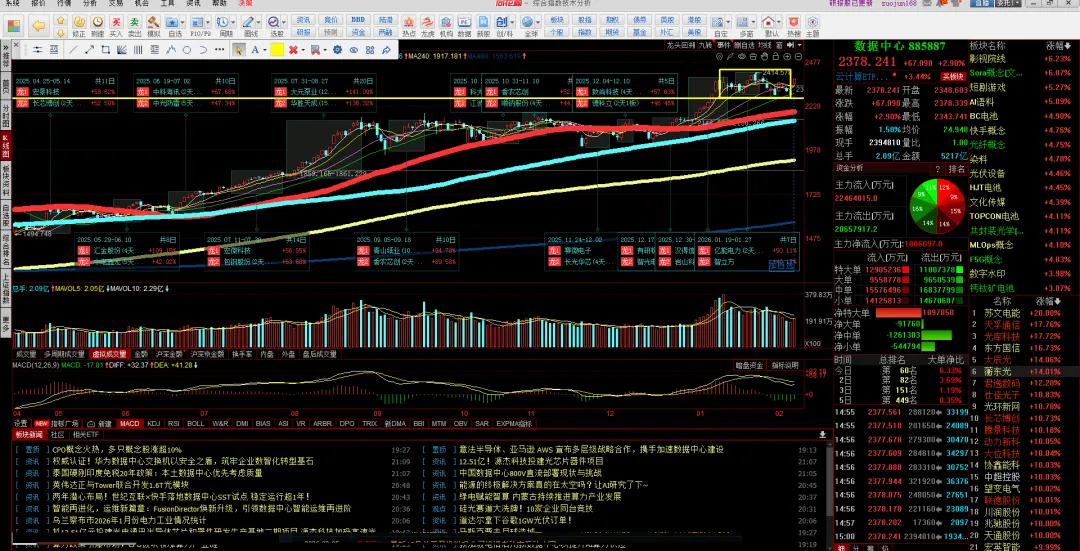Expand the F10/F9 dropdown arrow
The height and width of the screenshot is (551, 1080).
coord(207,22)
